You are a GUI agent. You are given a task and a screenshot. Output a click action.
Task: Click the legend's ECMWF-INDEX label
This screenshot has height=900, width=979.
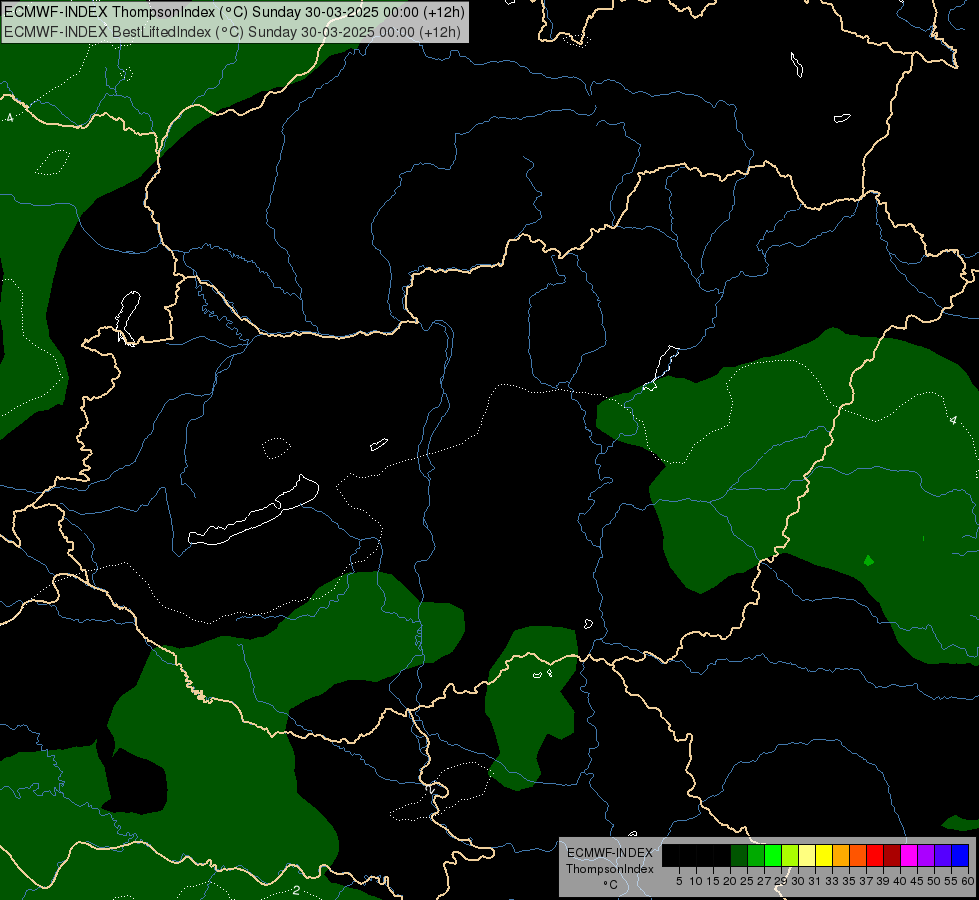tap(610, 853)
